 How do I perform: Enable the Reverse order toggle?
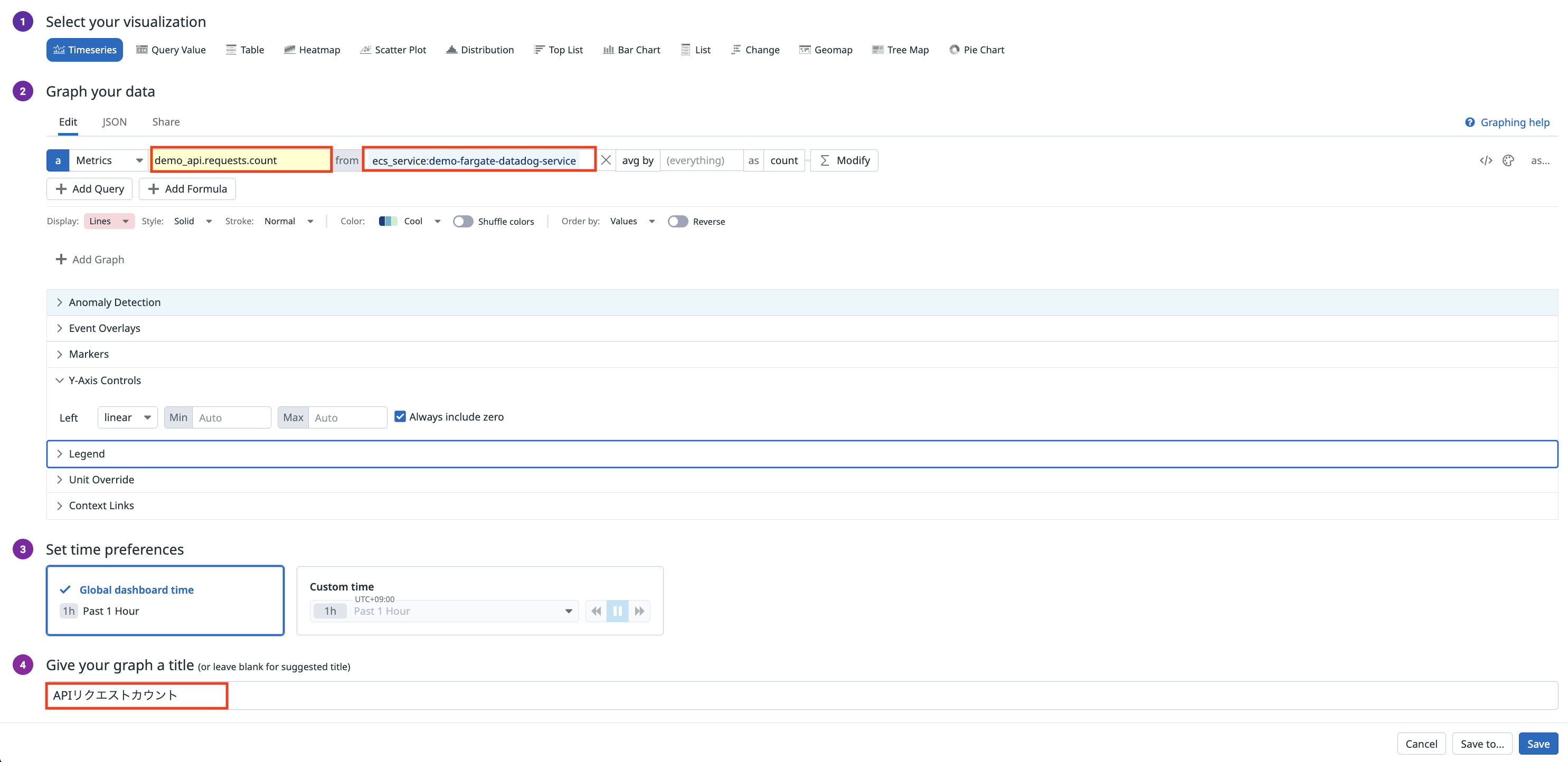(x=677, y=222)
